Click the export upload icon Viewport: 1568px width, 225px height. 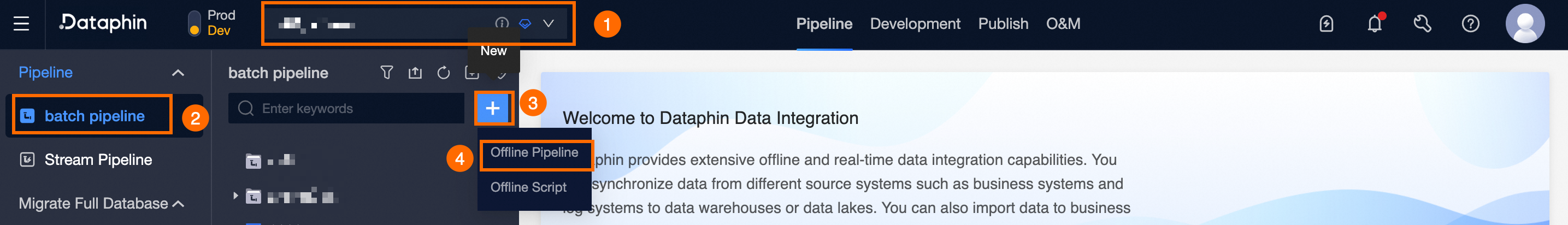click(415, 73)
